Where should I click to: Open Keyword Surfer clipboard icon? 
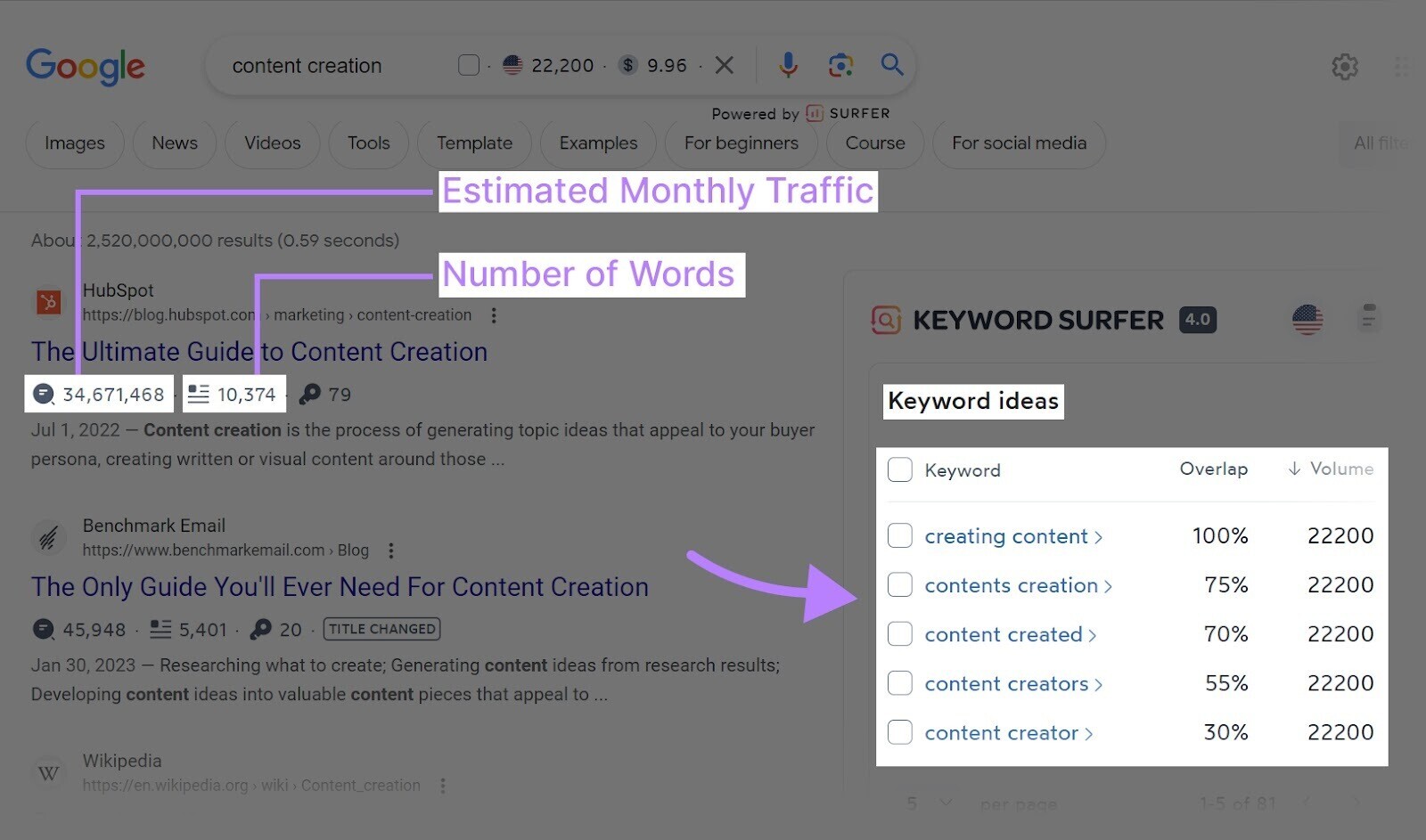click(1369, 318)
